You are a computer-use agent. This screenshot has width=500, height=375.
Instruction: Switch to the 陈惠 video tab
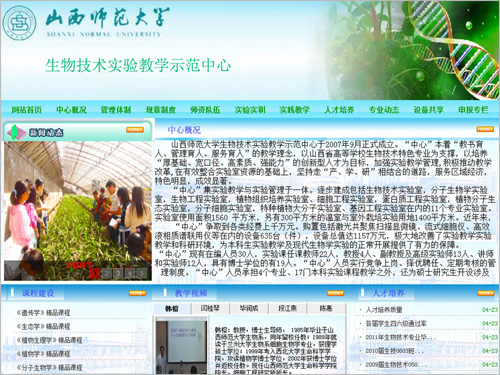[326, 308]
